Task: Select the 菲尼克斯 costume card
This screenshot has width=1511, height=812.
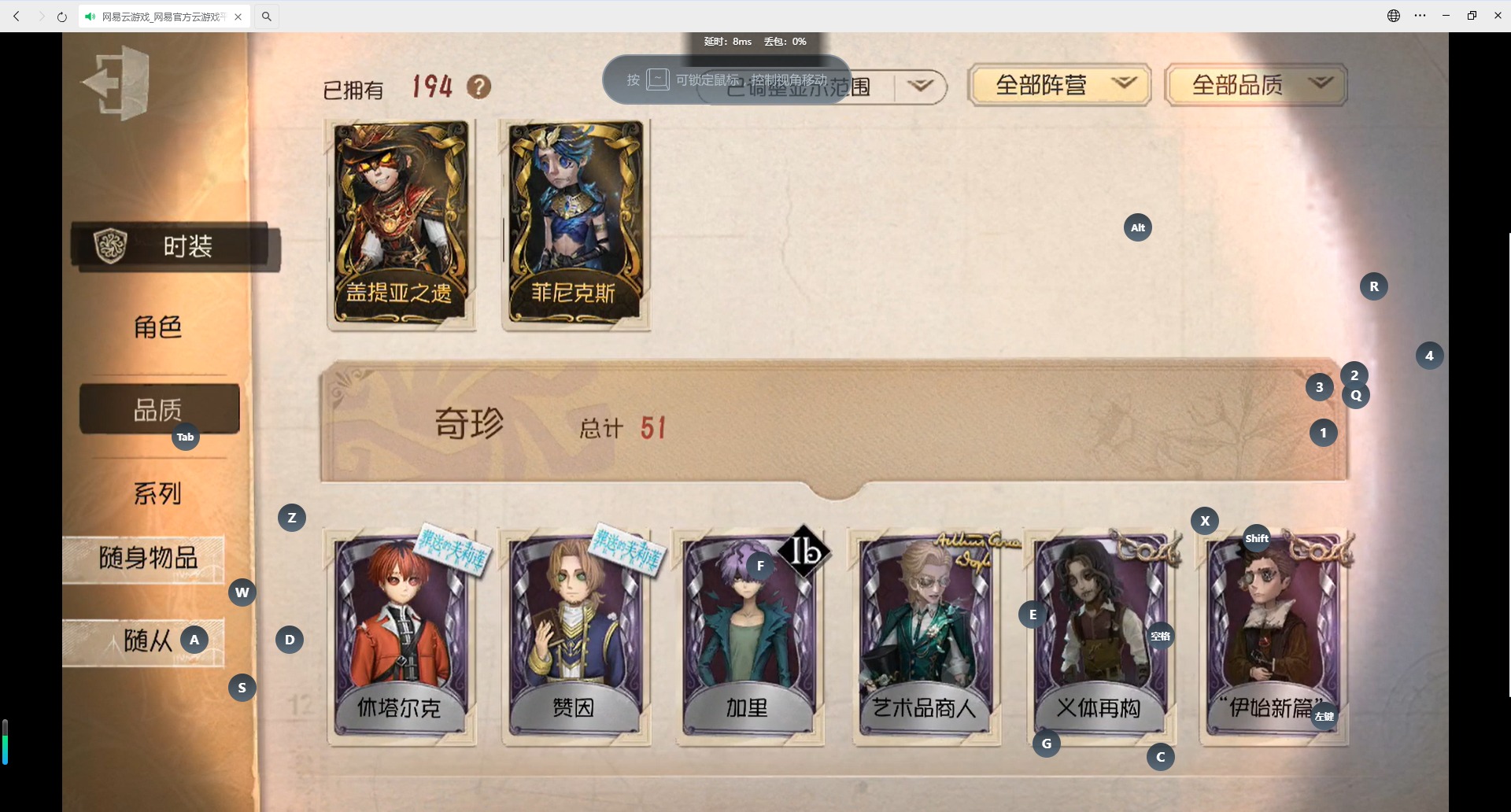Action: [574, 224]
